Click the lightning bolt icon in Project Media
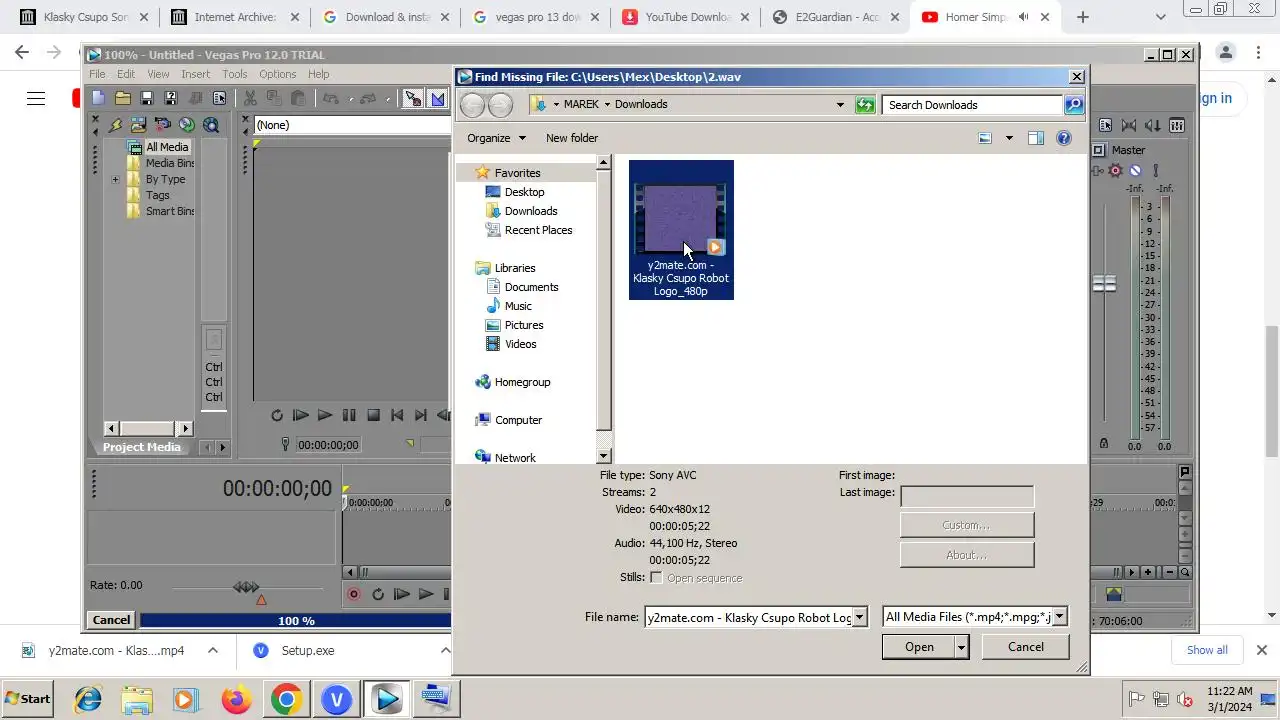 point(115,125)
